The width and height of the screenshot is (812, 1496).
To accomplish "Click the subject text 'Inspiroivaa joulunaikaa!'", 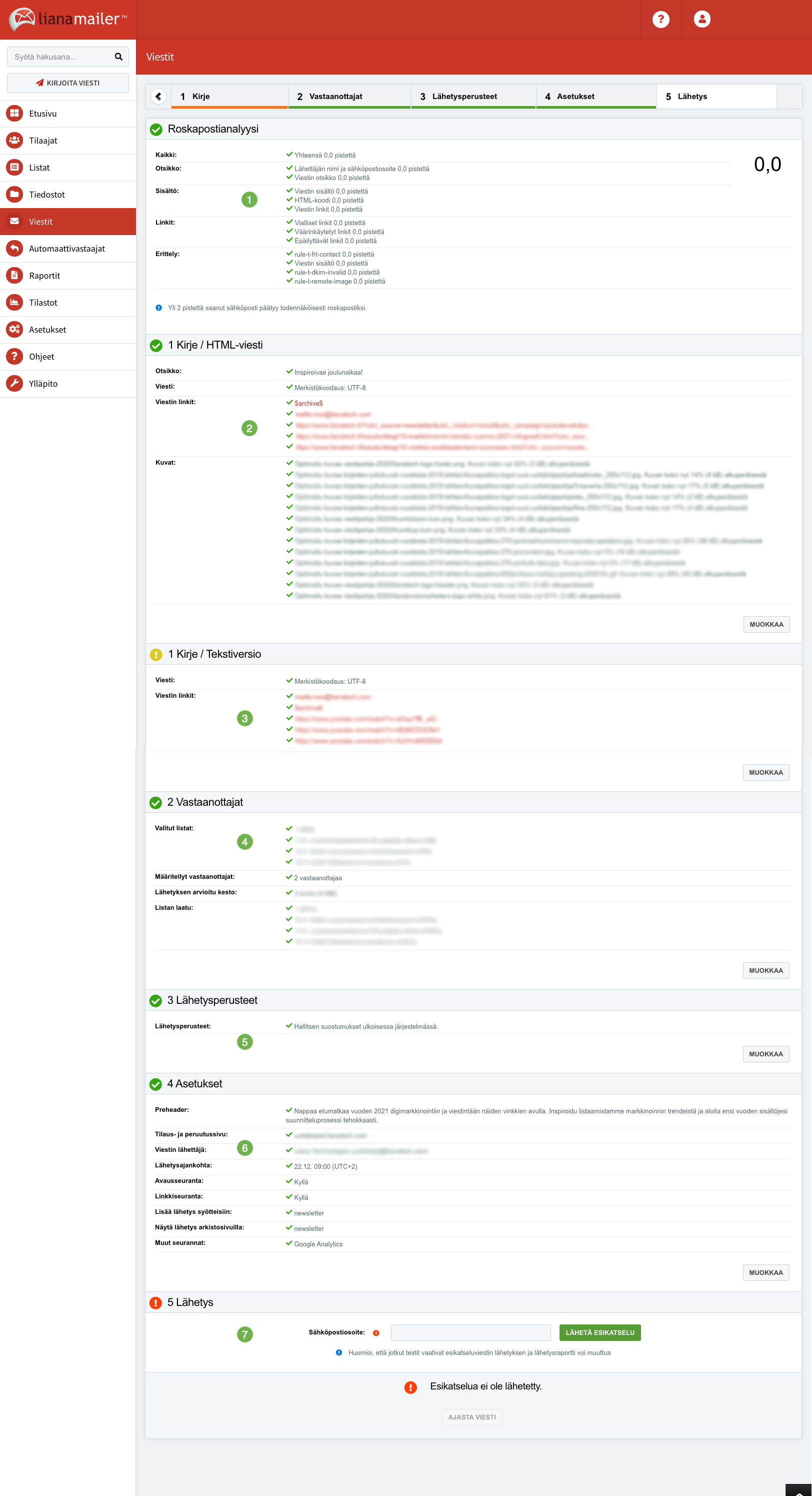I will tap(328, 372).
